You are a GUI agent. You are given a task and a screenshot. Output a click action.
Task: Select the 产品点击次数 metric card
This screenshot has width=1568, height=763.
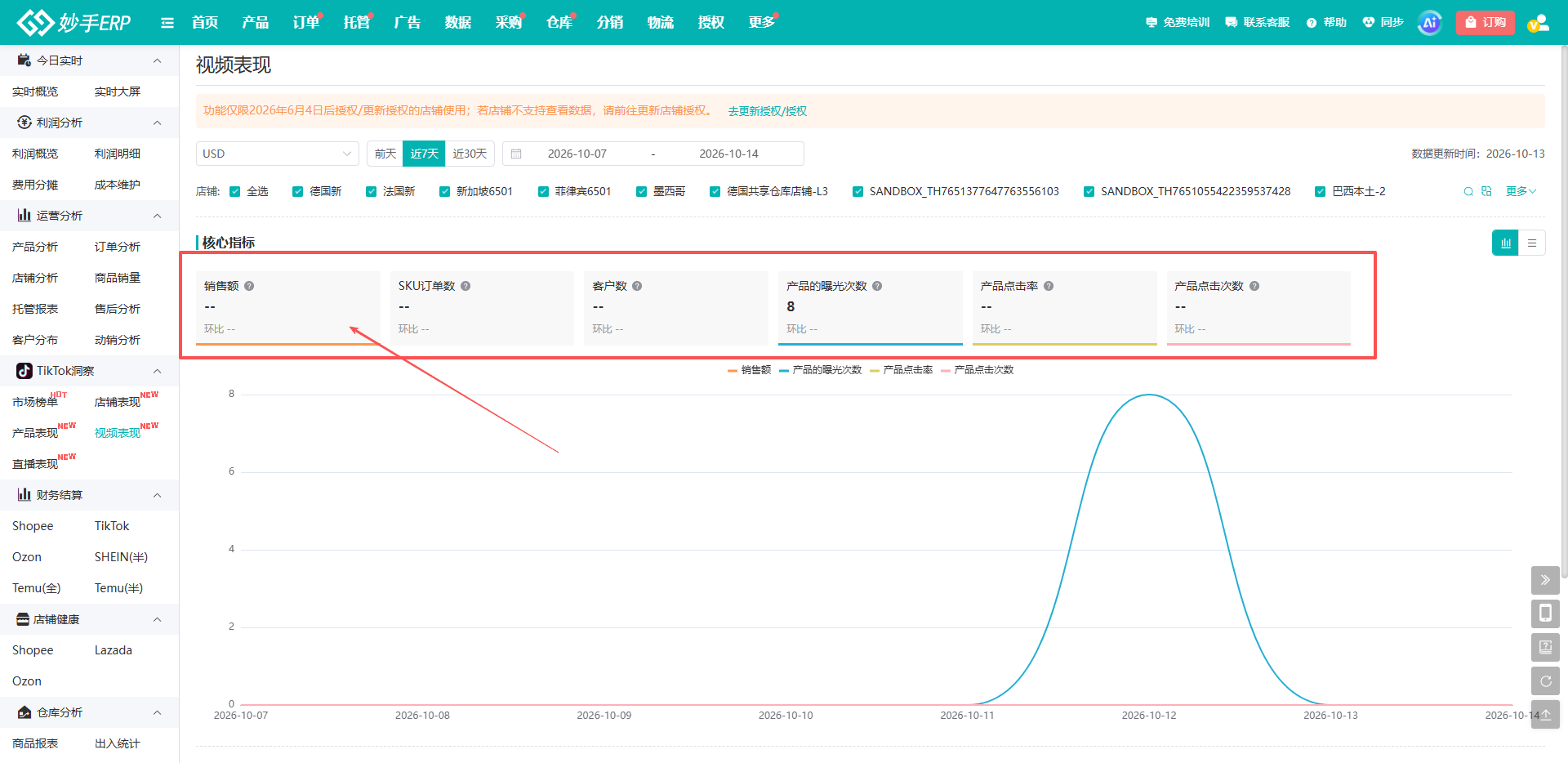tap(1258, 308)
